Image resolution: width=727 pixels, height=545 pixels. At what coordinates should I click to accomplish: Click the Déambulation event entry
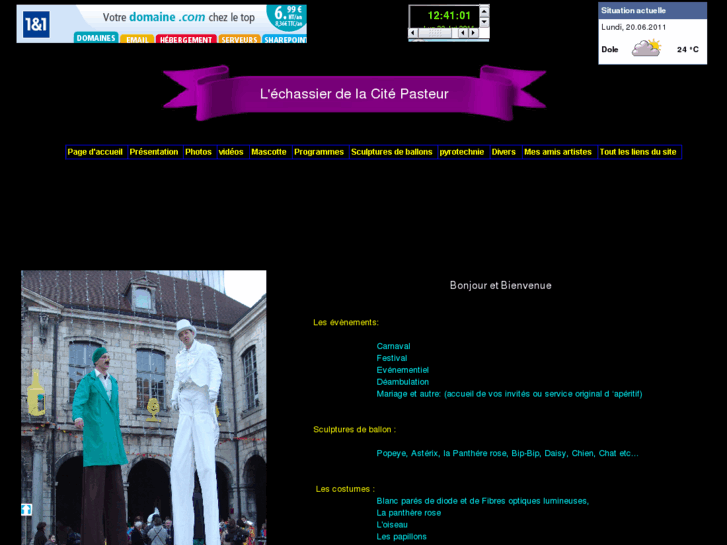(x=402, y=382)
